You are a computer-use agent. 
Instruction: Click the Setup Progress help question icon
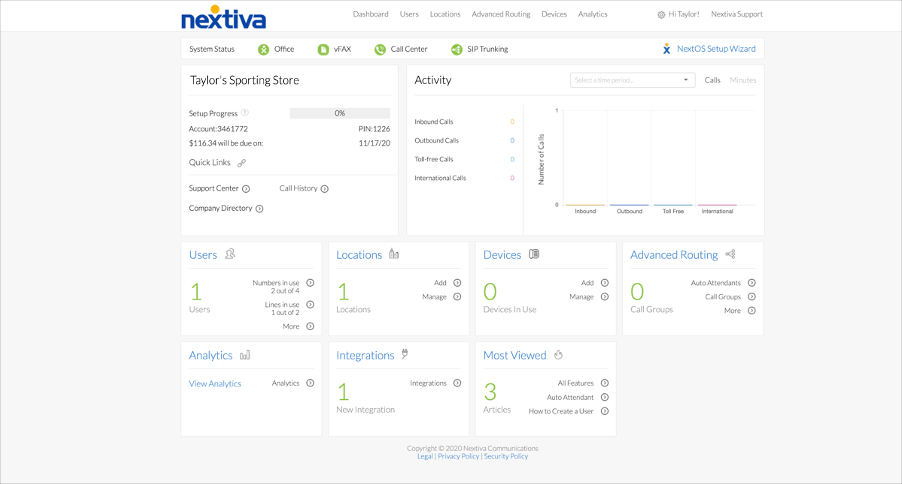[x=244, y=113]
